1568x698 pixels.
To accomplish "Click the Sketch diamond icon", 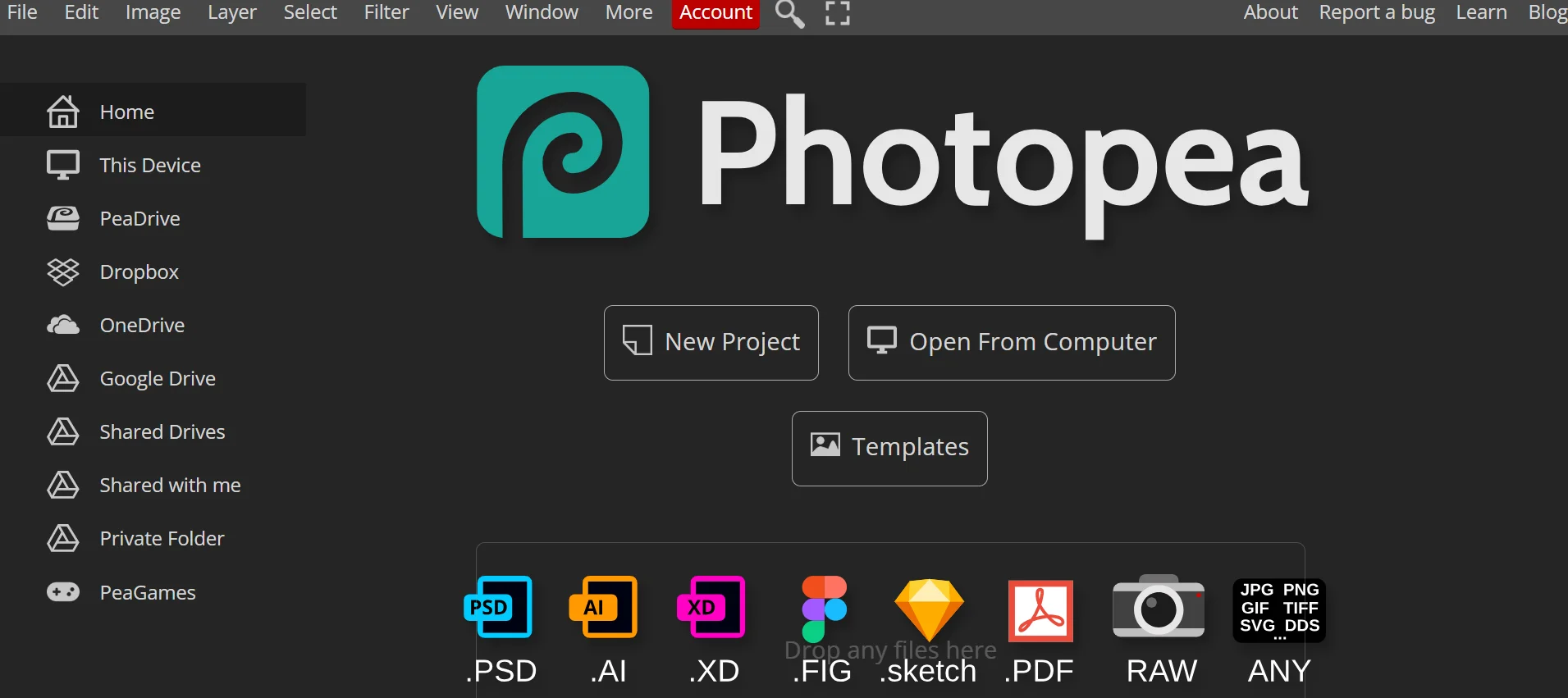I will coord(929,610).
